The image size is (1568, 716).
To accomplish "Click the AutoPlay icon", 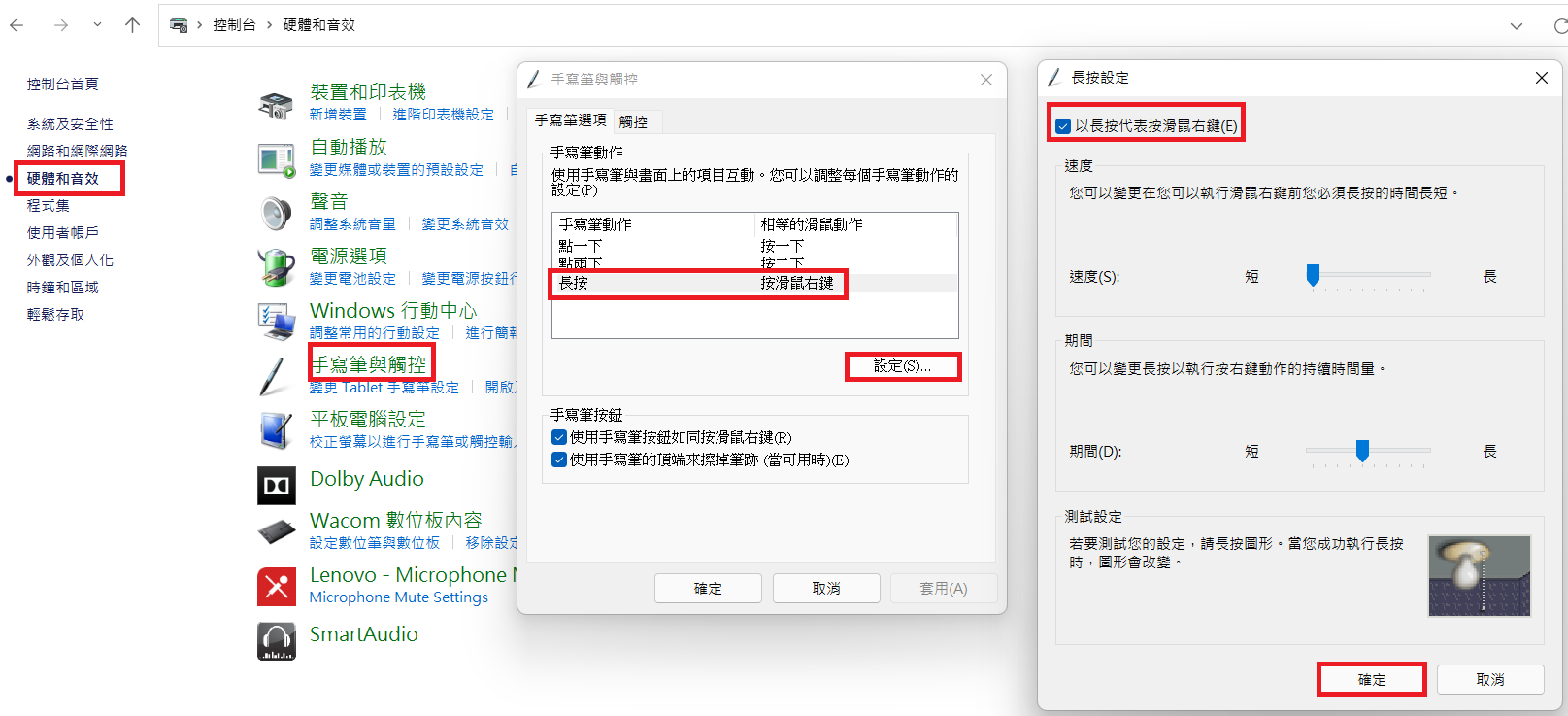I will [277, 159].
